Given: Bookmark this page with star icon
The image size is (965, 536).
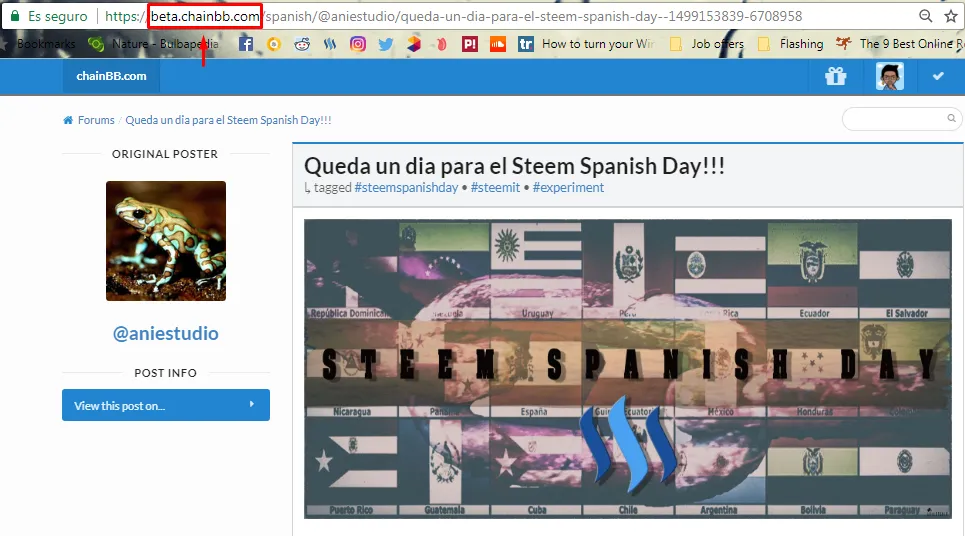Looking at the screenshot, I should point(951,16).
